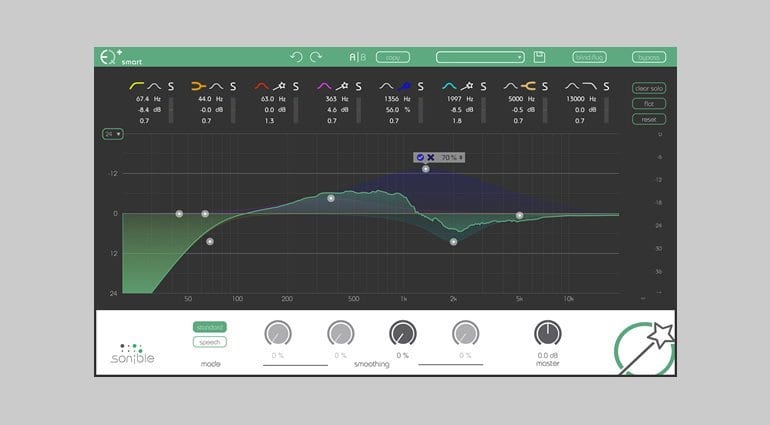Select standard mode
The image size is (770, 425).
click(210, 327)
